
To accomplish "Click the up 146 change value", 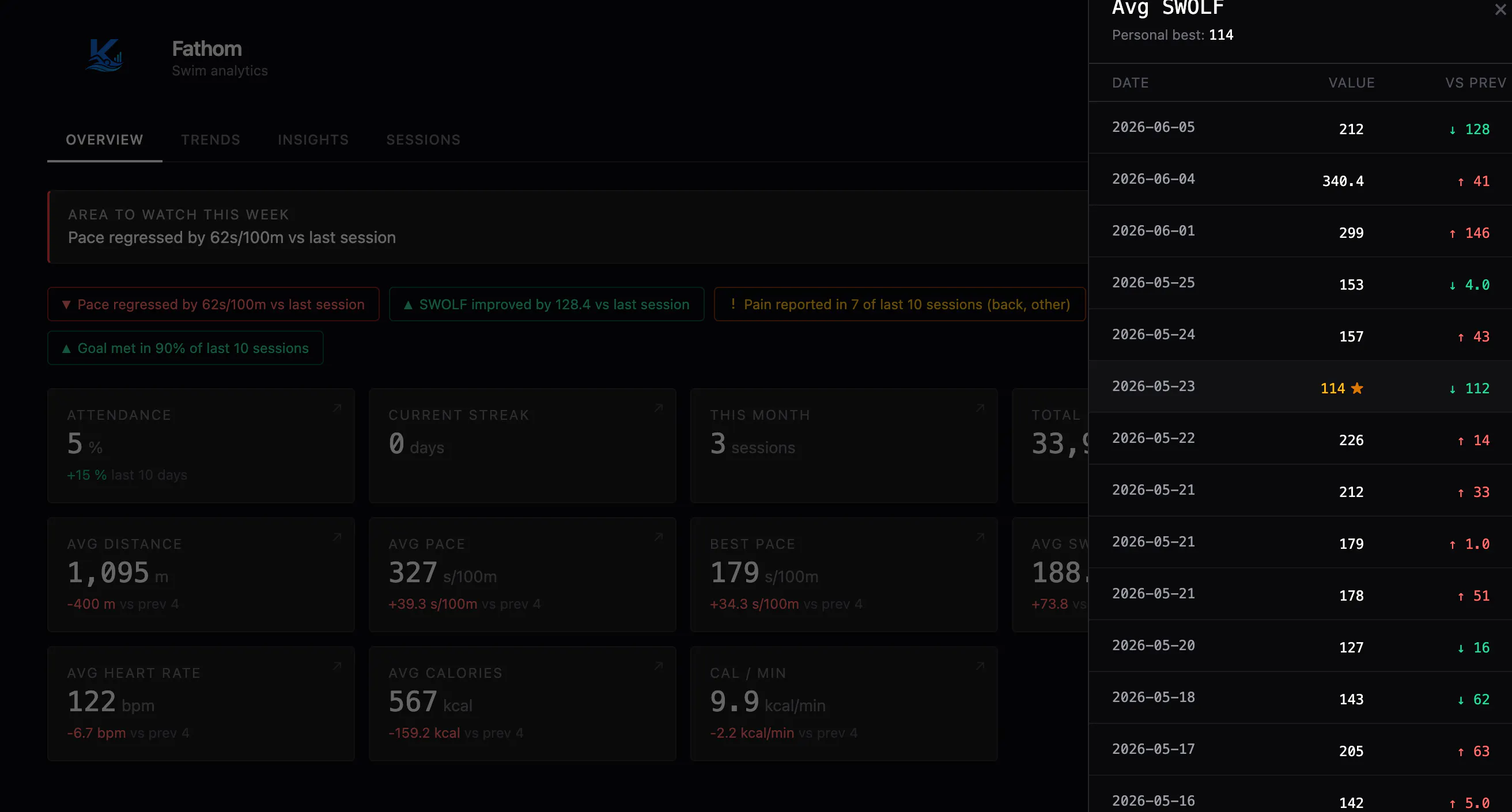I will 1469,233.
